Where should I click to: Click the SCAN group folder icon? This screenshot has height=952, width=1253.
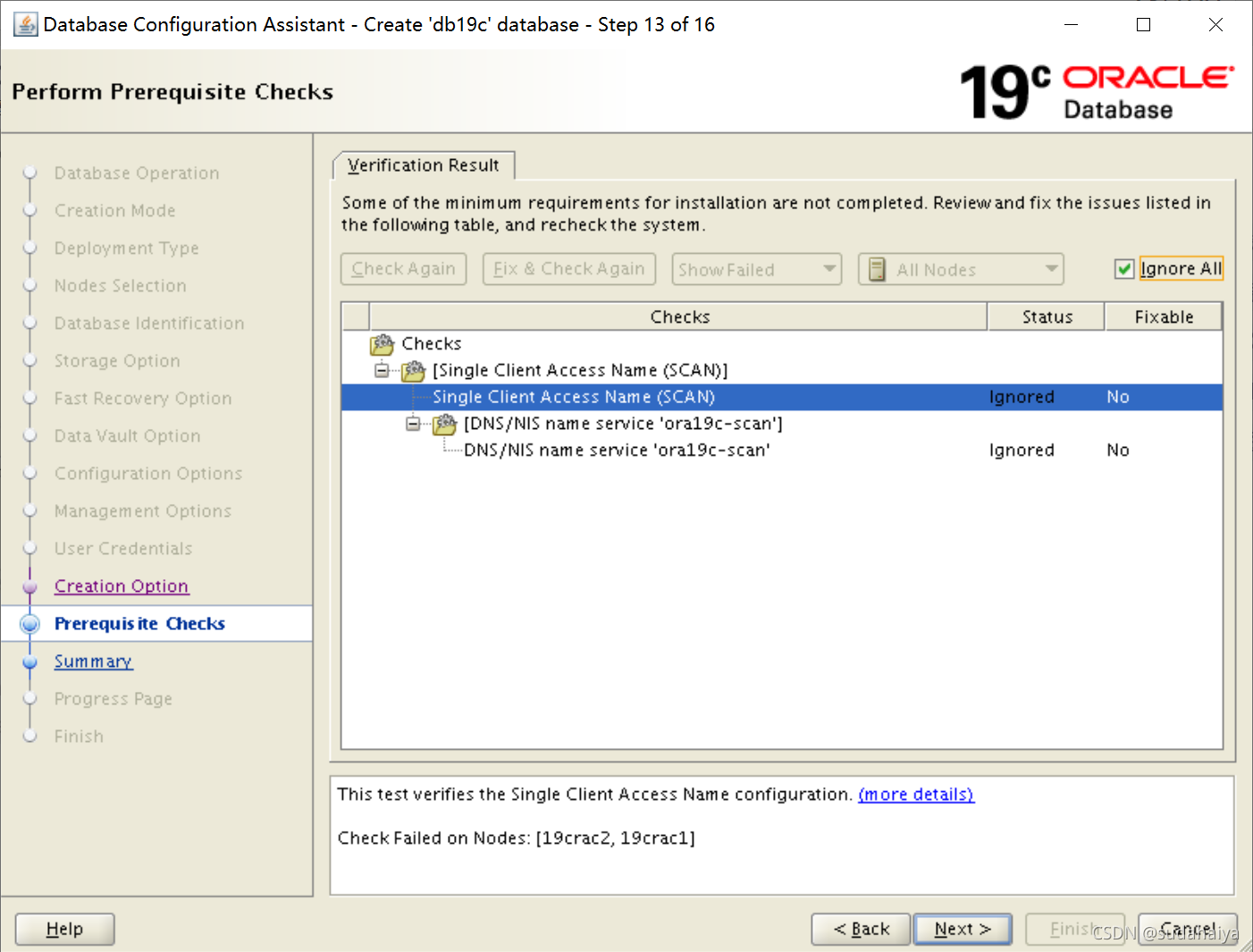tap(413, 371)
